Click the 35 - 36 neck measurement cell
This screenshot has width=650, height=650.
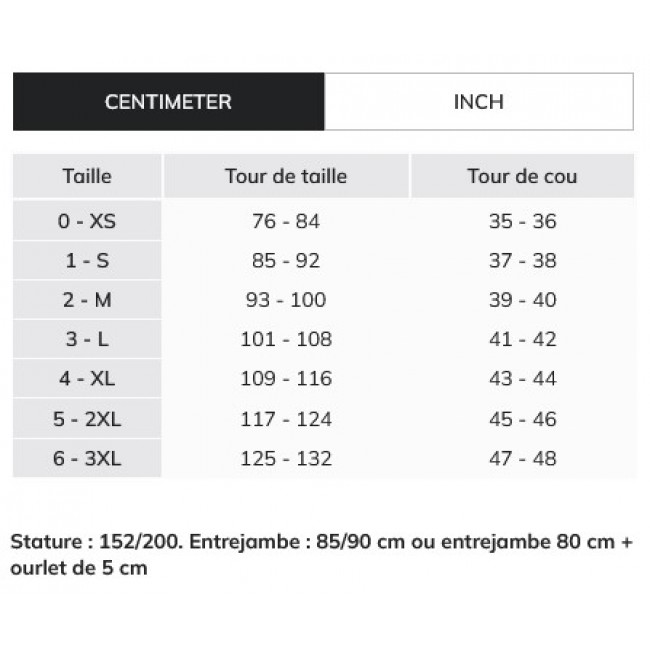(522, 221)
